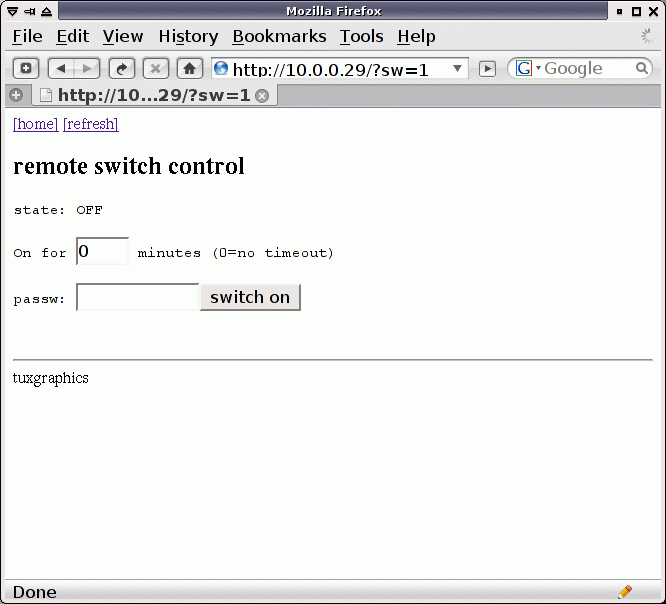
Task: Close the http://10...29/?sw=1 tab
Action: tap(262, 96)
